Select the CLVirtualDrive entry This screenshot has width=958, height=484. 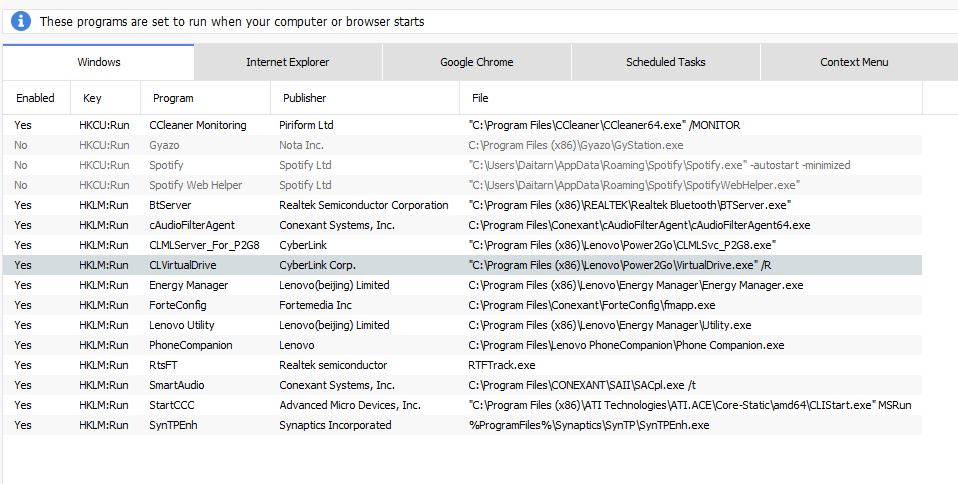pyautogui.click(x=463, y=265)
